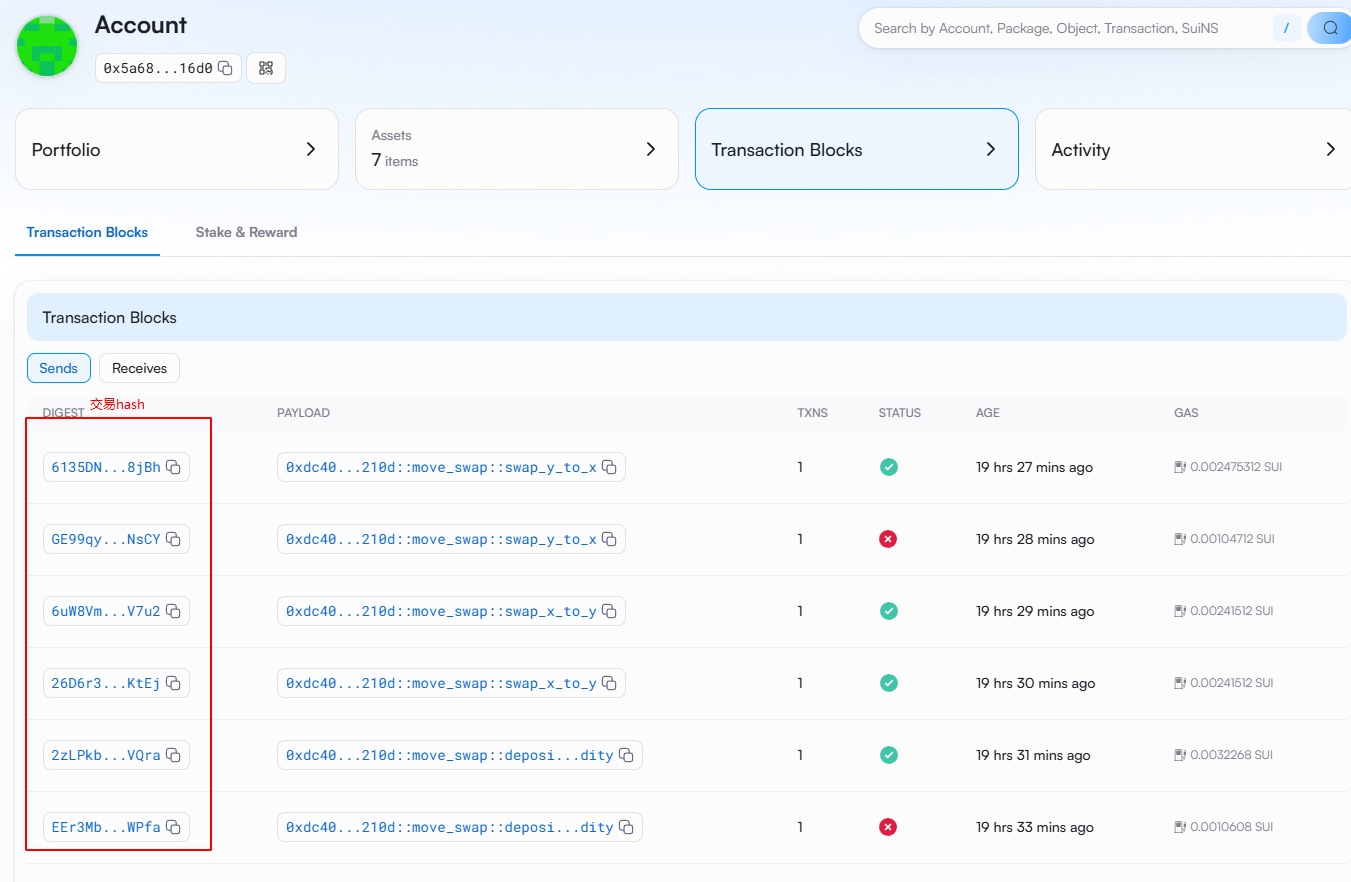
Task: Click the PAYLOAD column header
Action: (x=303, y=412)
